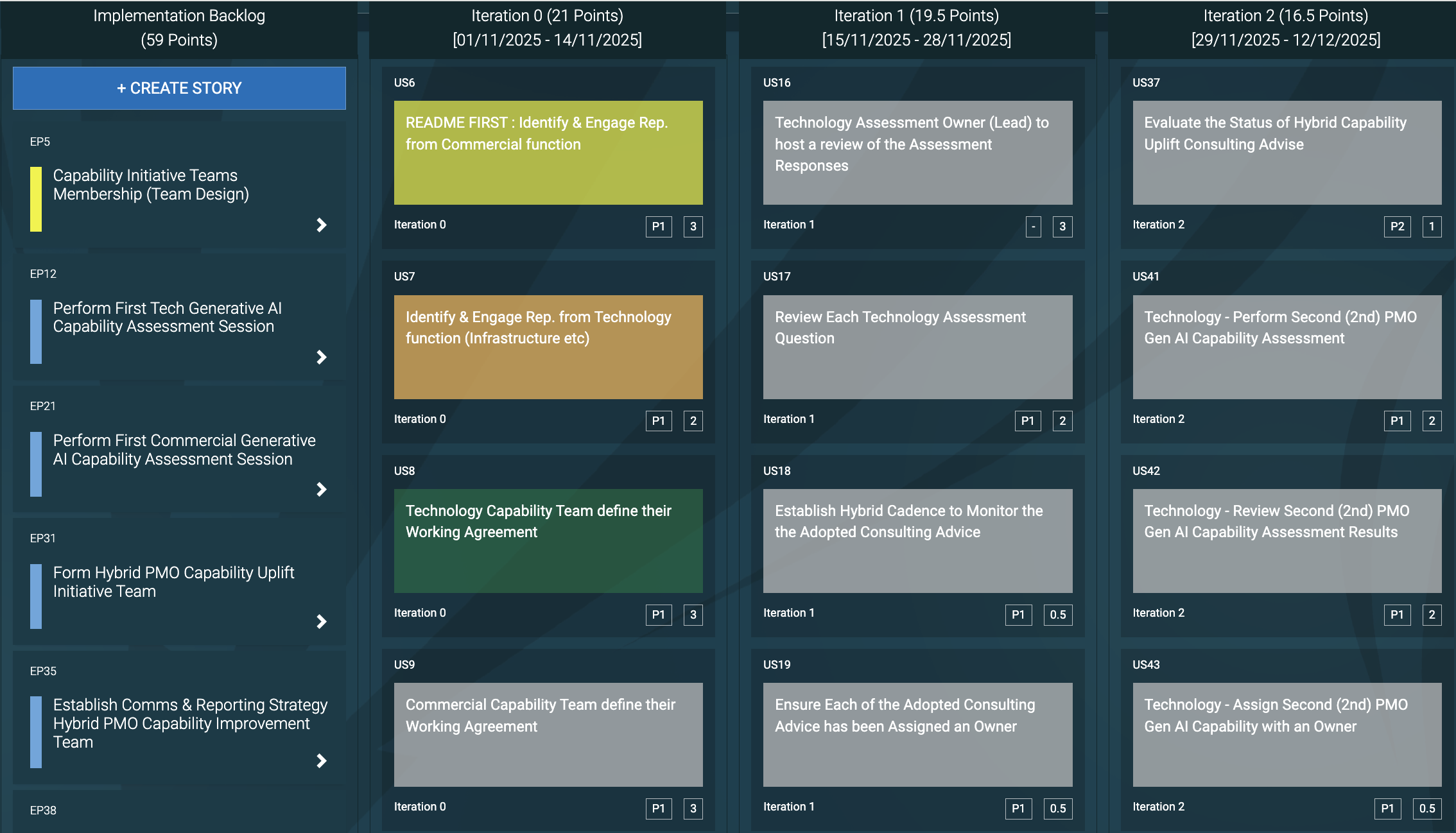Click the 2 points badge on US17
Image resolution: width=1456 pixels, height=833 pixels.
pos(1062,421)
